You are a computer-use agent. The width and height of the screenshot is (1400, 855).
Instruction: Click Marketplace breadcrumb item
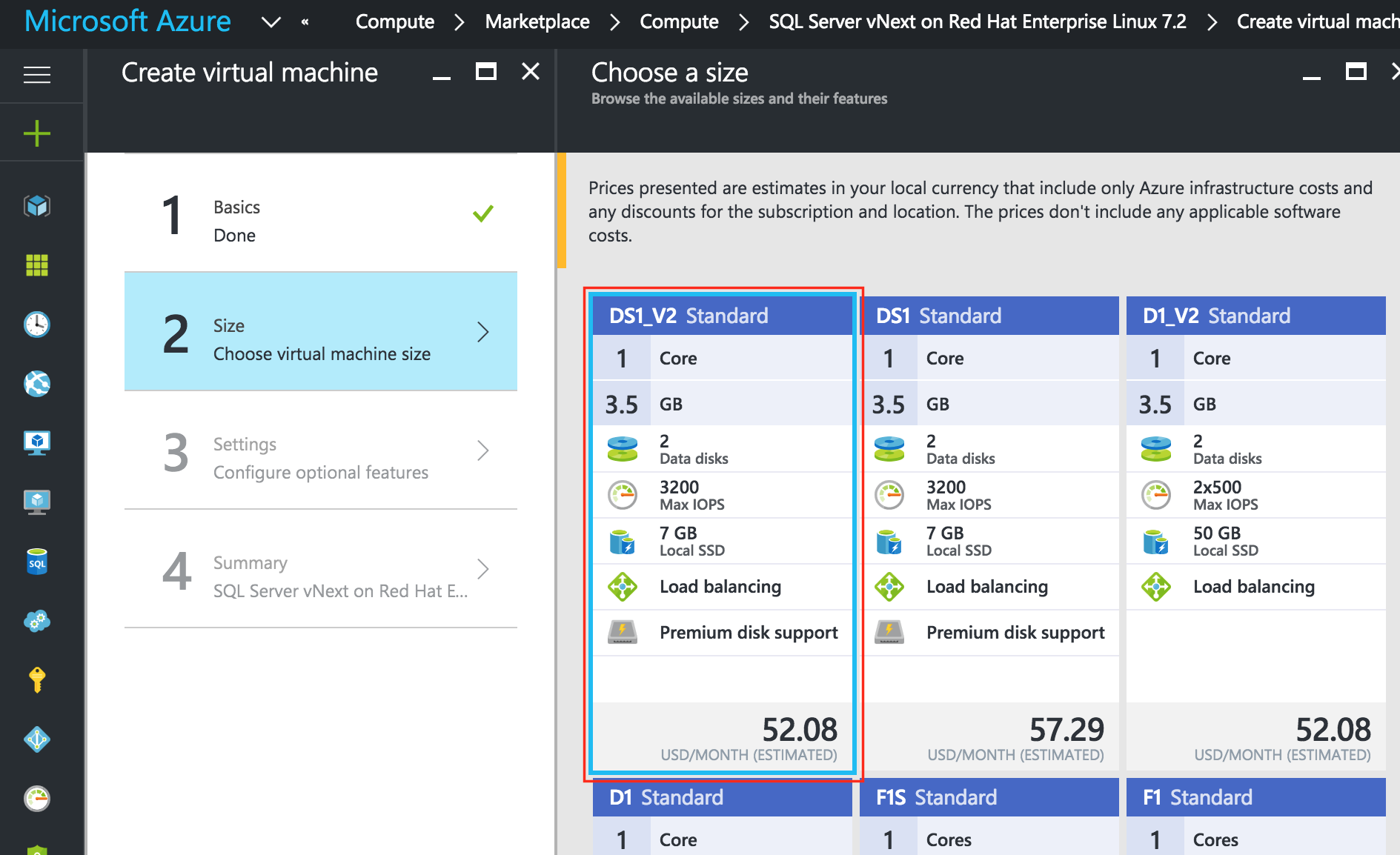tap(537, 22)
